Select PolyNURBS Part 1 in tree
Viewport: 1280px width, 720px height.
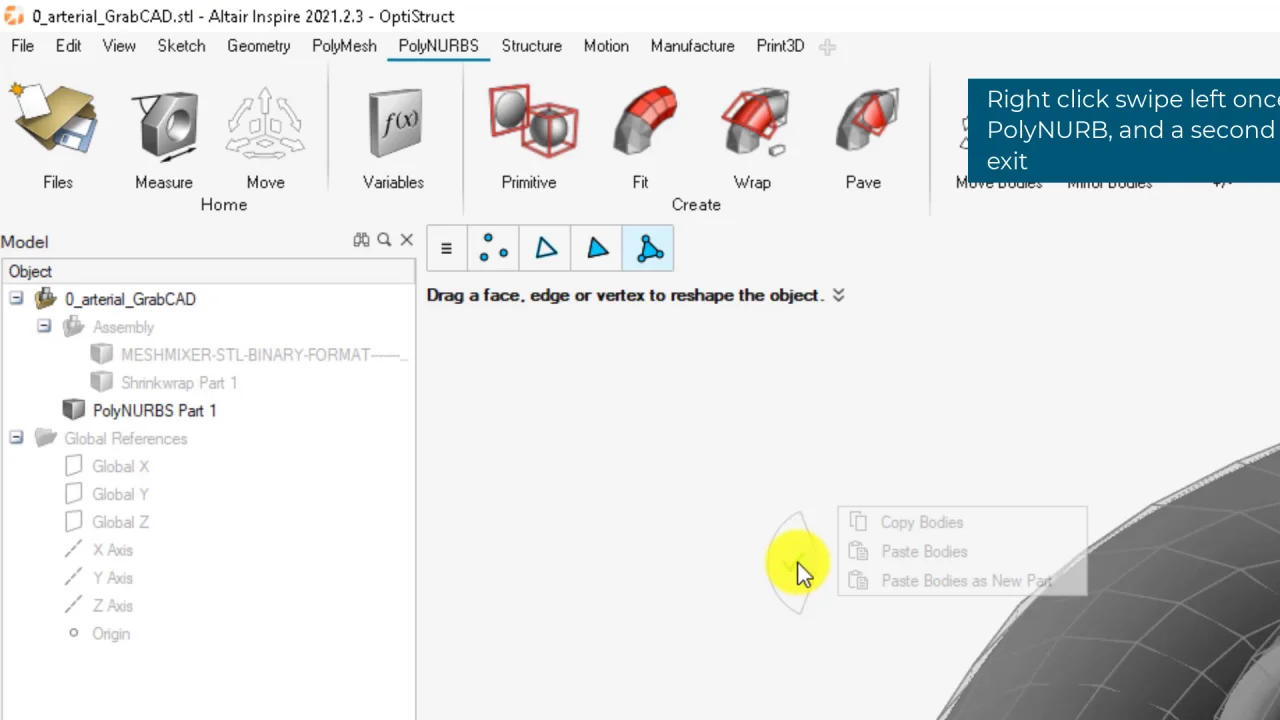click(154, 410)
